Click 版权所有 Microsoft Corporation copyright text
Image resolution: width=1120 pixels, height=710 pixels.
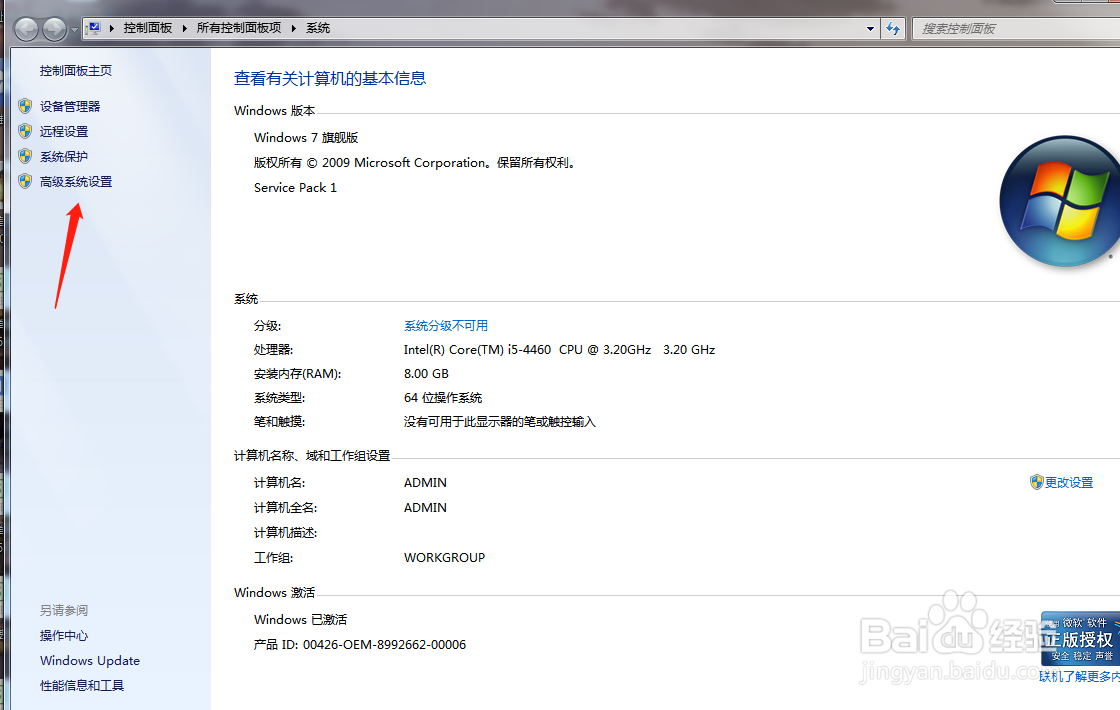[415, 163]
